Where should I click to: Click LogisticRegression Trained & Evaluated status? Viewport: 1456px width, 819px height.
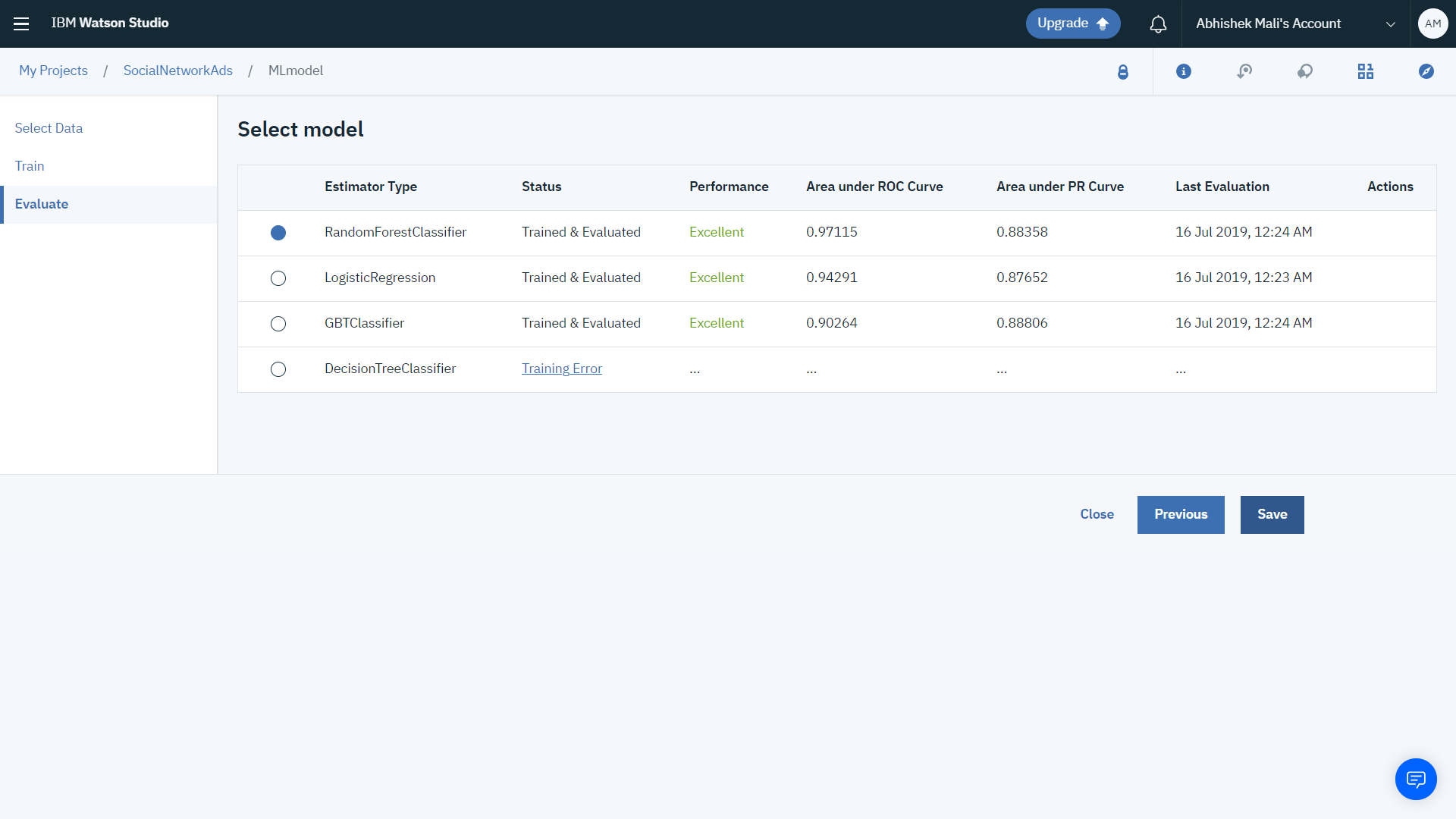pyautogui.click(x=581, y=278)
